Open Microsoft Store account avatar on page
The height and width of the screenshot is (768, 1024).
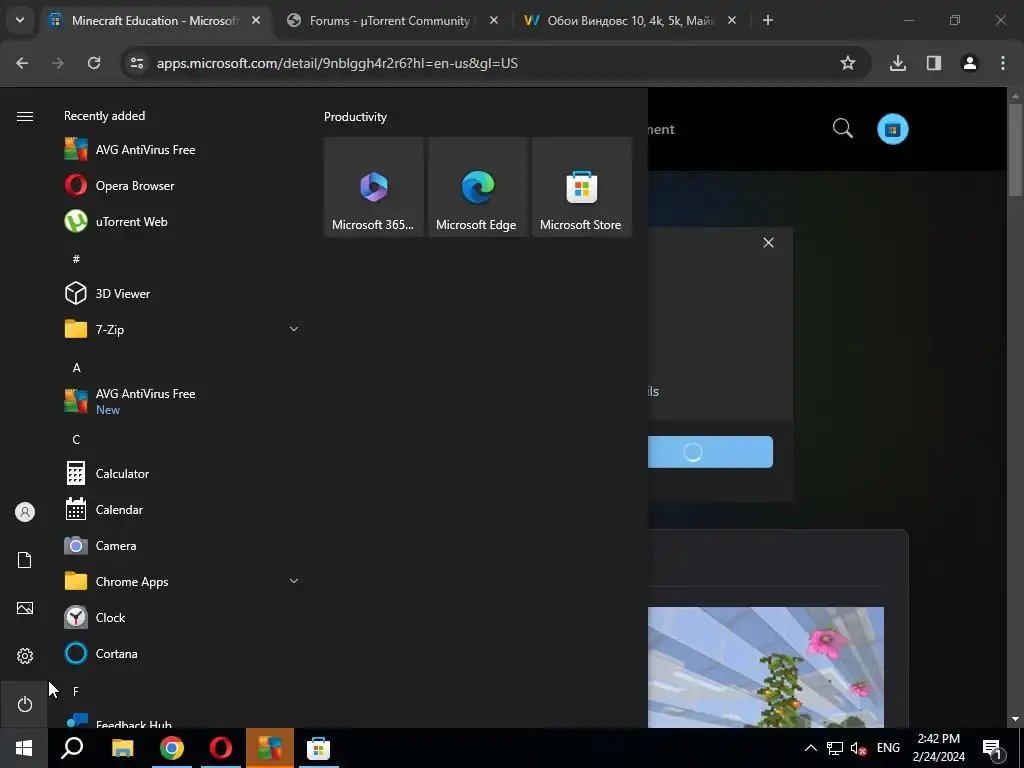(x=893, y=129)
